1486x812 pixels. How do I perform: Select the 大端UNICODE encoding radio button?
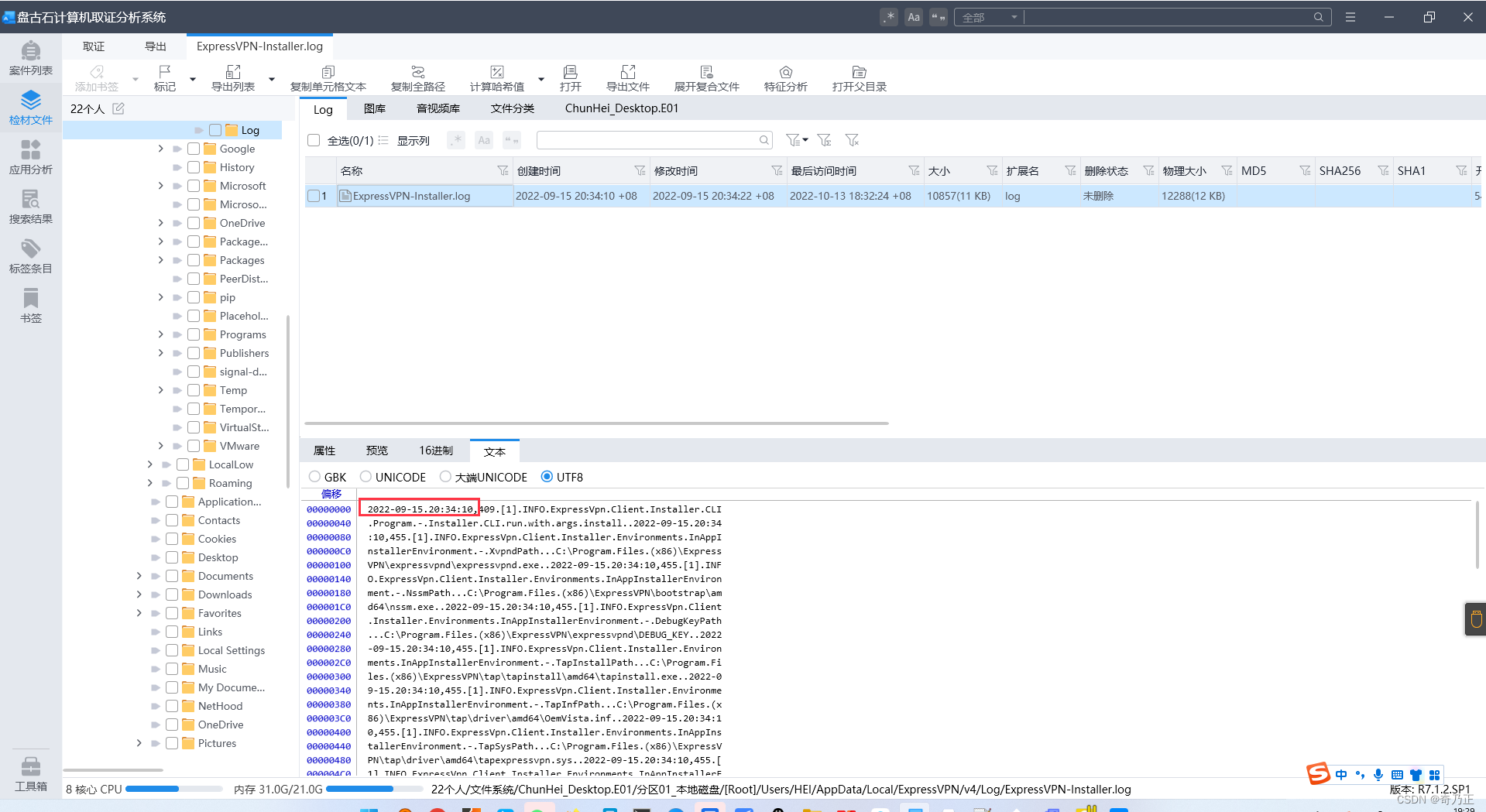pos(445,477)
